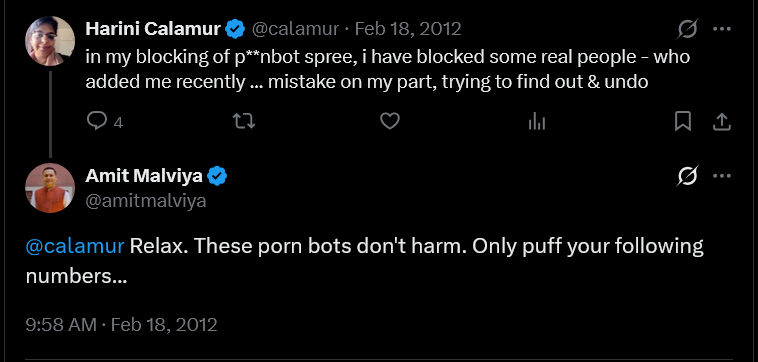The height and width of the screenshot is (362, 758).
Task: Reply to Harini Calamur's tweet
Action: click(x=97, y=121)
